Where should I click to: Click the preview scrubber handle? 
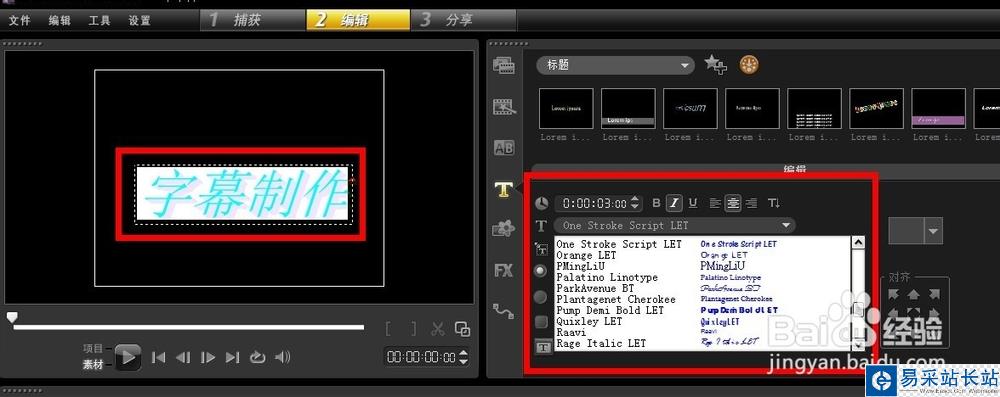click(11, 317)
